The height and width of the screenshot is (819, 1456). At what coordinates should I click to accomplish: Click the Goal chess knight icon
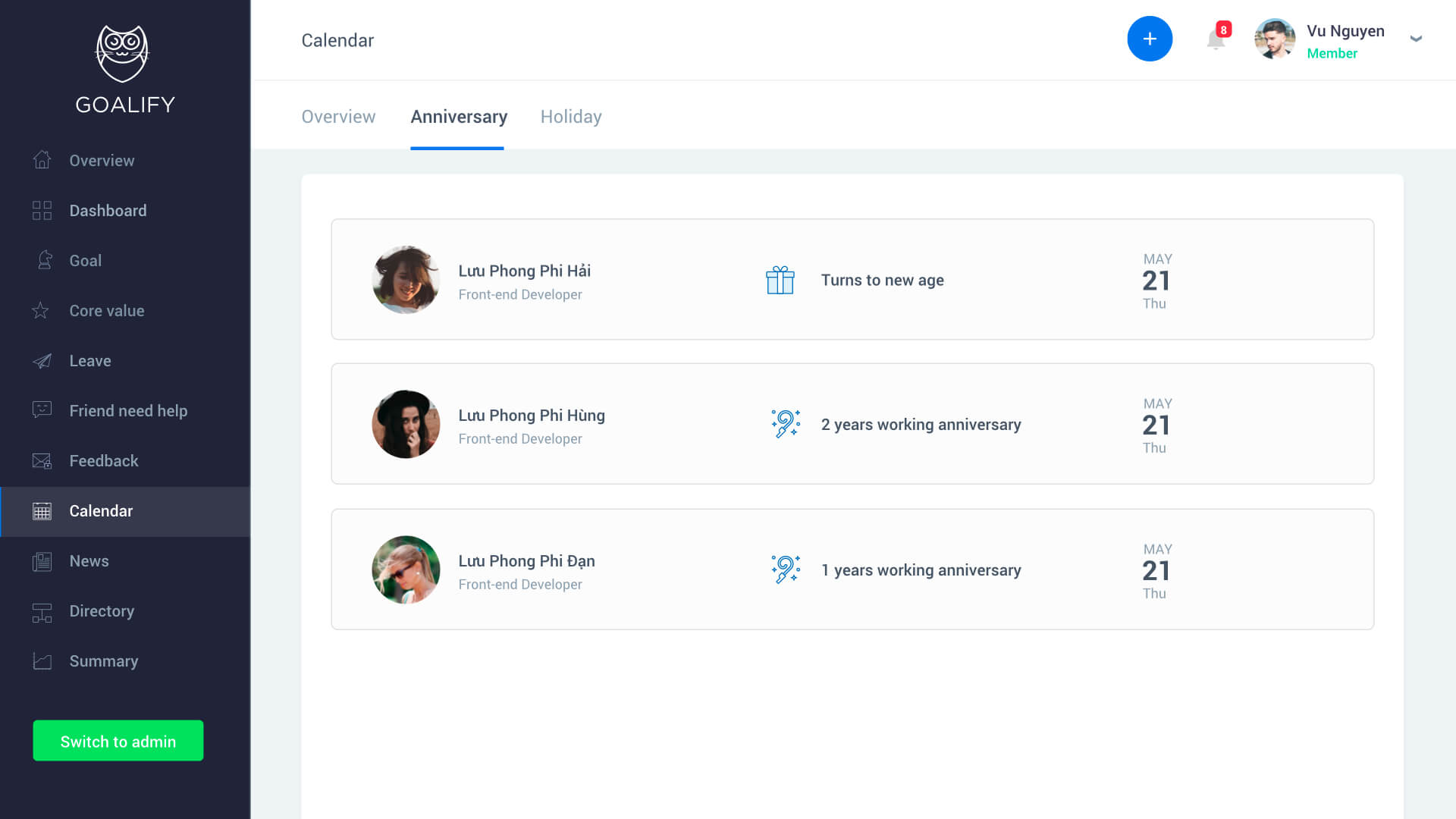pos(44,260)
